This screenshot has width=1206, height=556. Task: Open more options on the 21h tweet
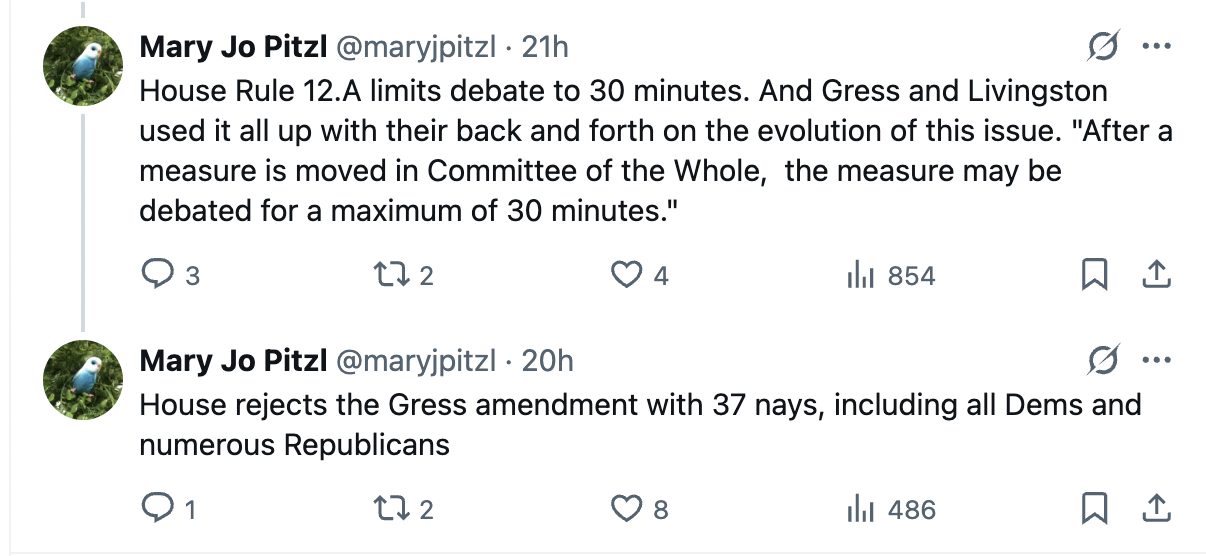coord(1156,47)
